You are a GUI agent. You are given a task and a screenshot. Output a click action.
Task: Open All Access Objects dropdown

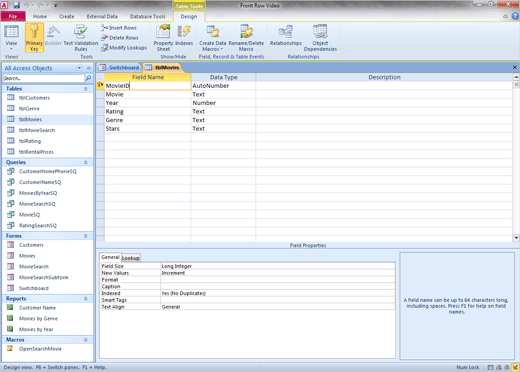click(x=80, y=68)
